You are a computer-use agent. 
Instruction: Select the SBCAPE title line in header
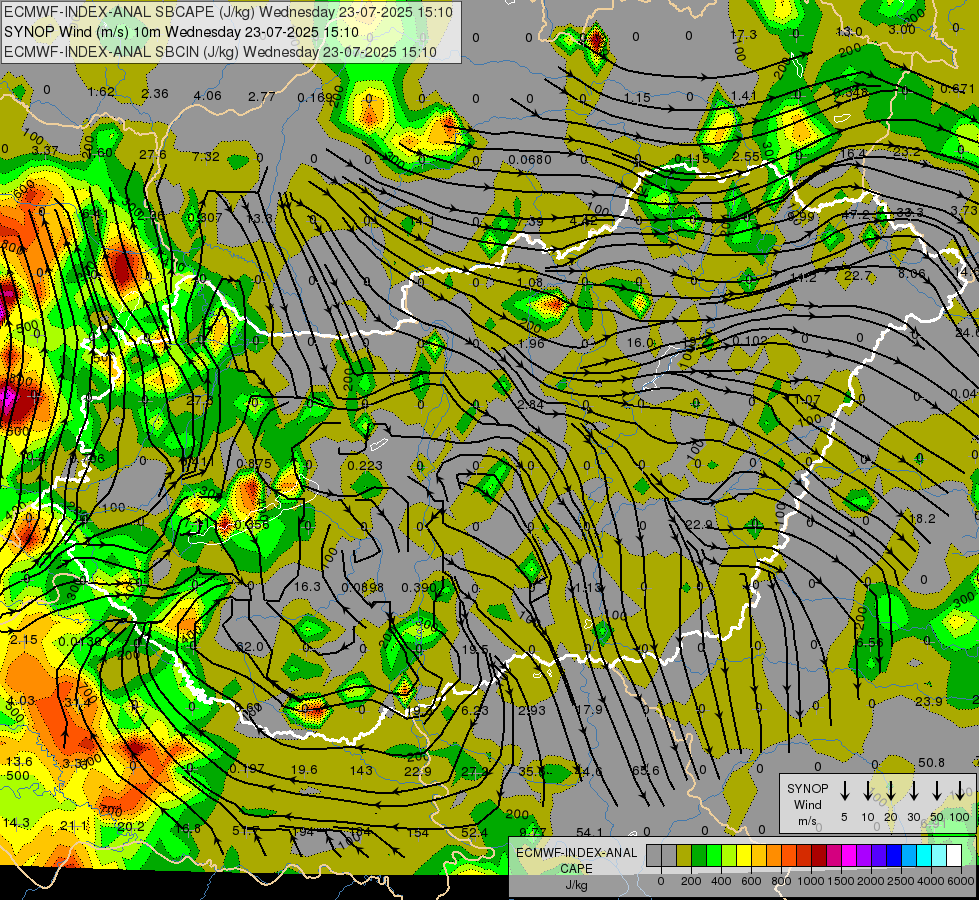click(x=228, y=12)
